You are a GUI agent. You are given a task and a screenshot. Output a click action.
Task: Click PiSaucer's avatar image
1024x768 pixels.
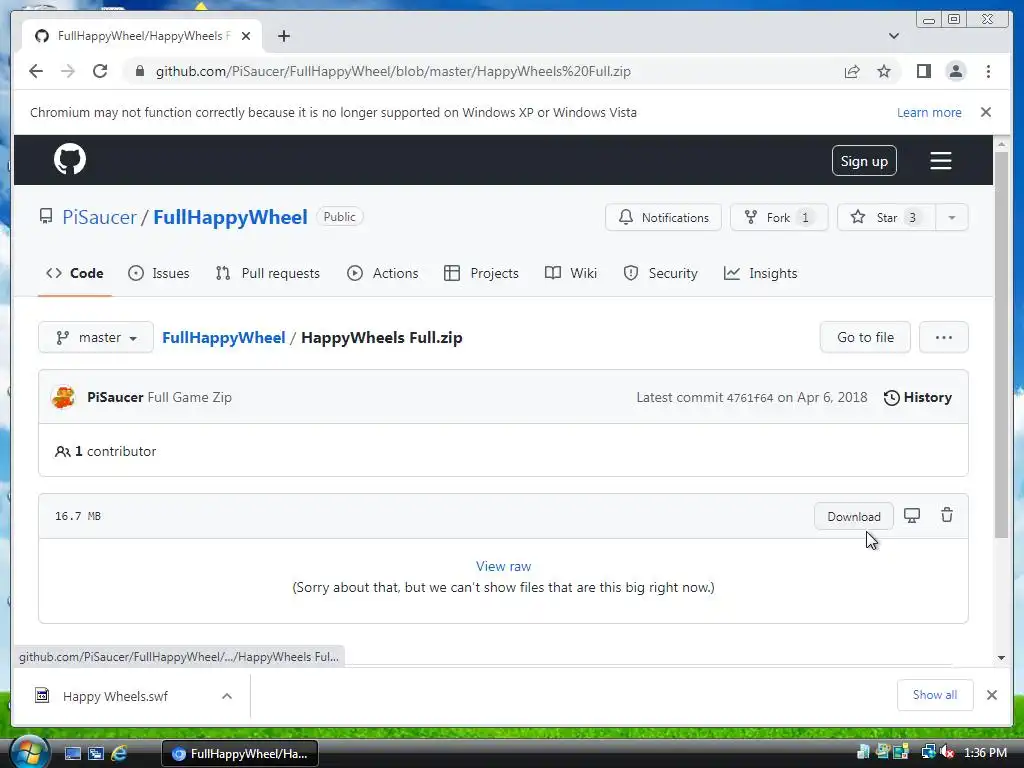(x=63, y=397)
